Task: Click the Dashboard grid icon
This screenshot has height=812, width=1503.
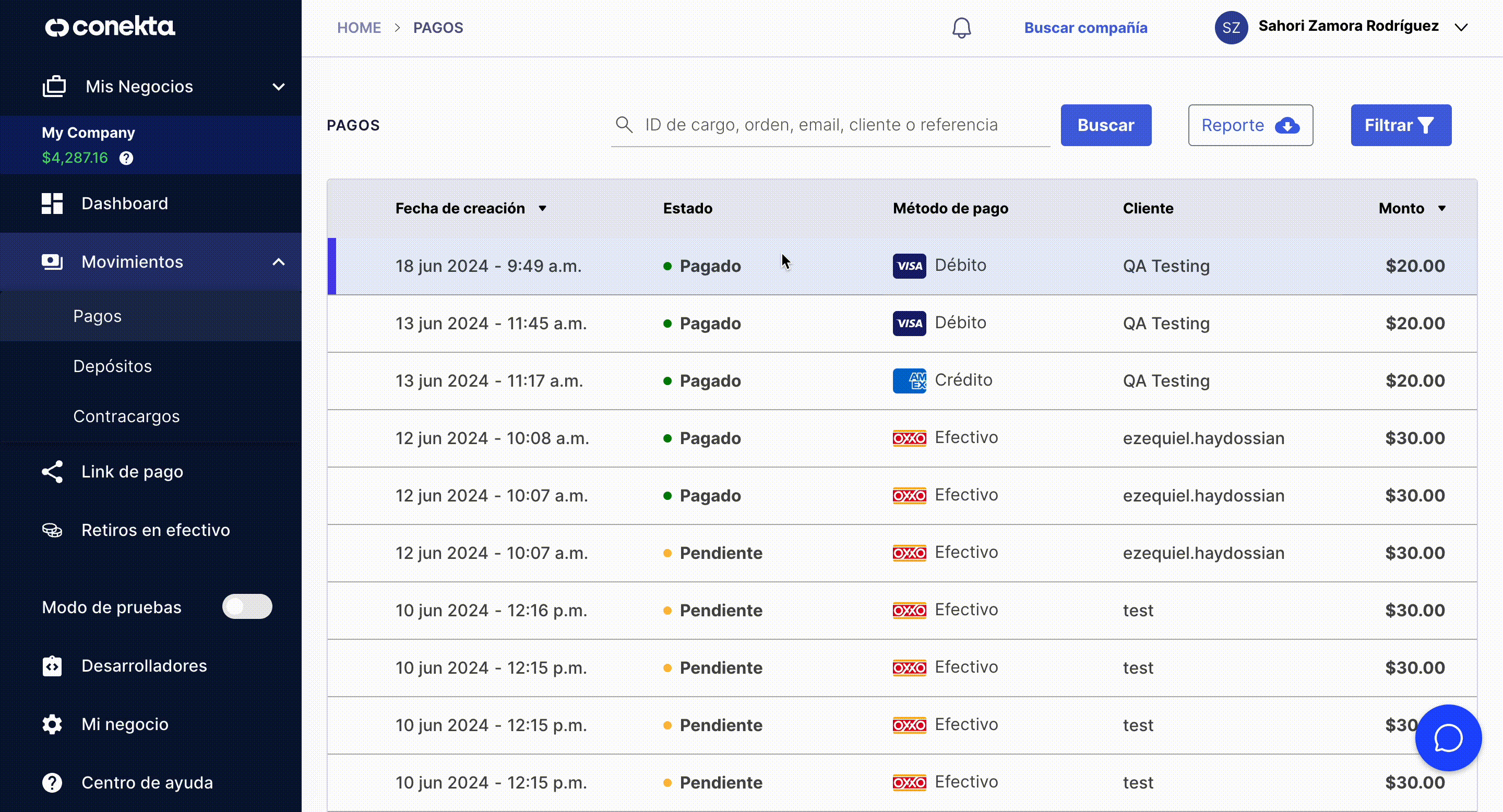Action: pyautogui.click(x=52, y=204)
